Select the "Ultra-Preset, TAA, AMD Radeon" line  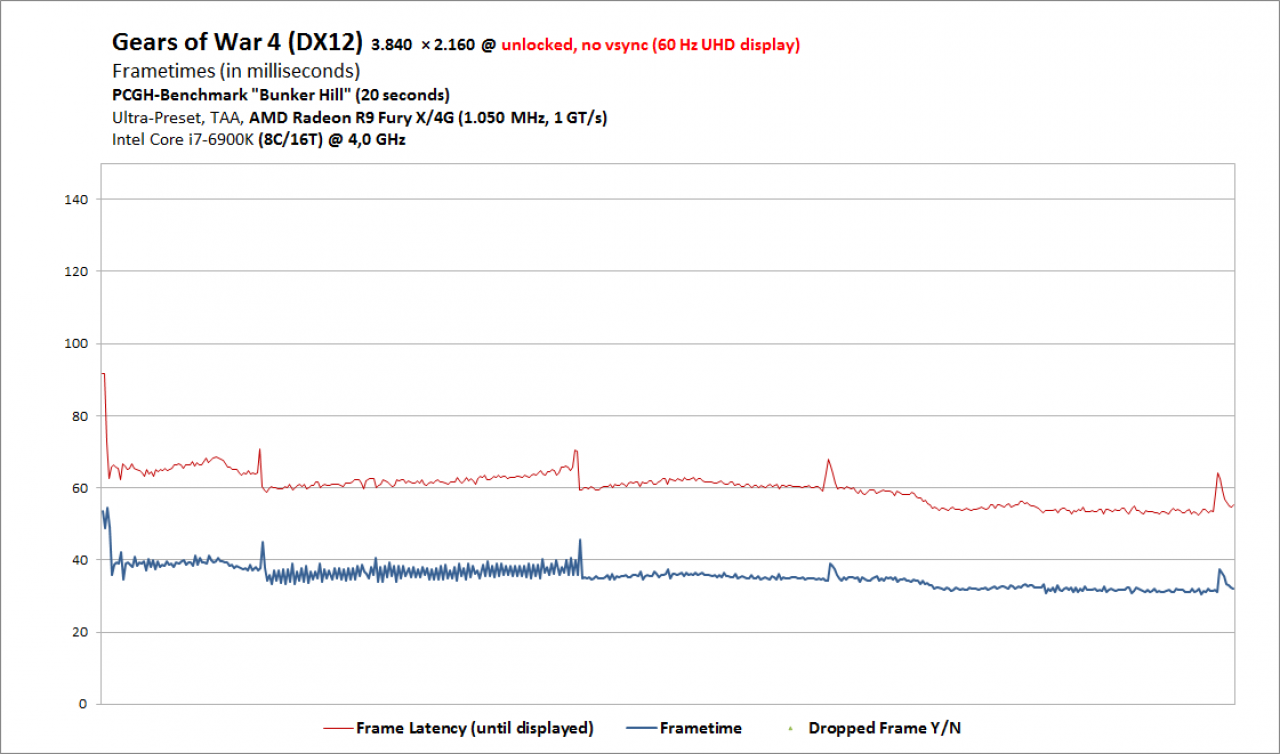[360, 117]
